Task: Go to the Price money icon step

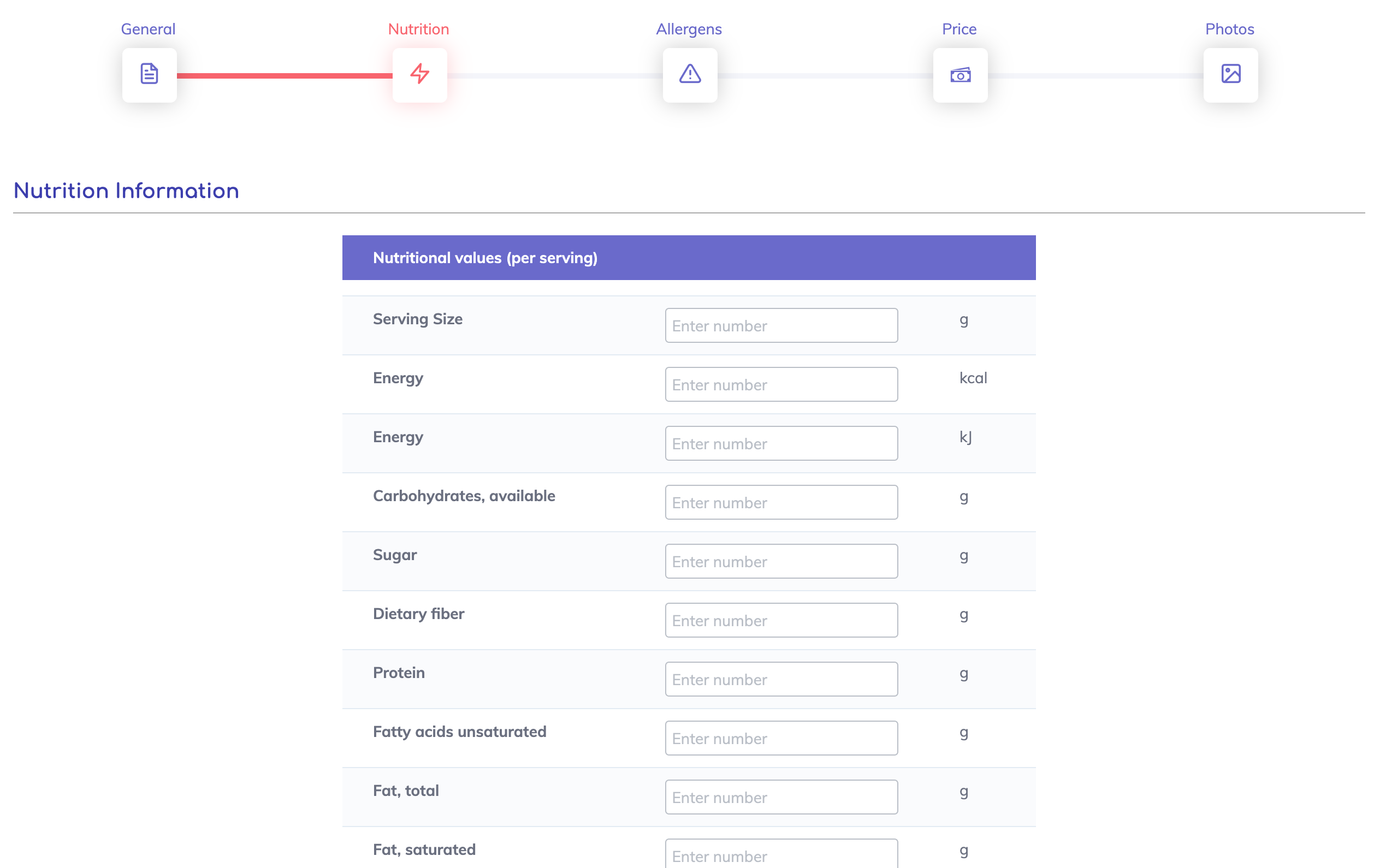Action: pos(960,75)
